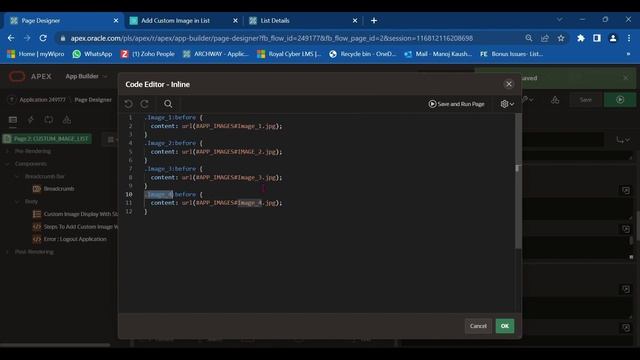Open browser tab search chevron
This screenshot has height=360, width=640.
tap(560, 20)
